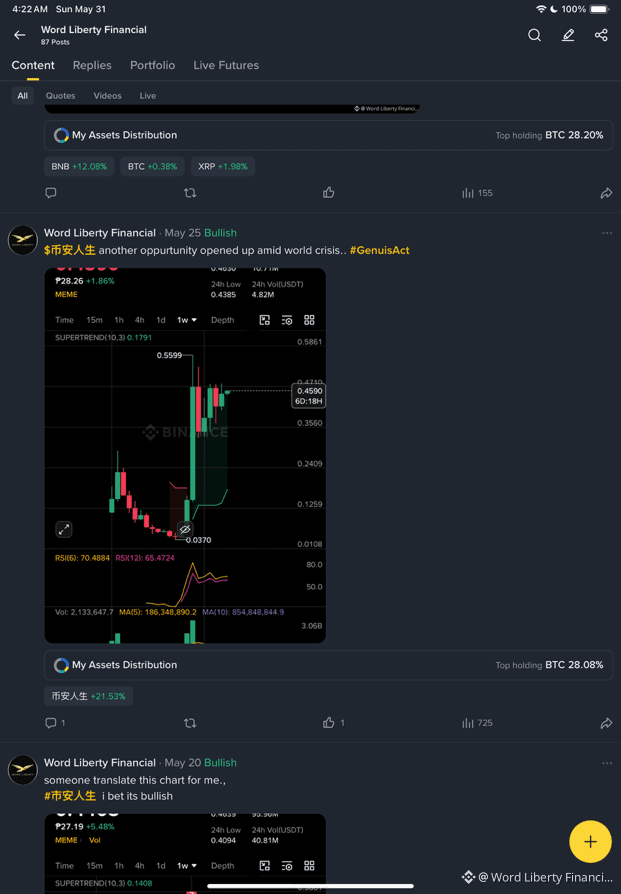The height and width of the screenshot is (894, 621).
Task: Select the Videos filter
Action: 107,95
